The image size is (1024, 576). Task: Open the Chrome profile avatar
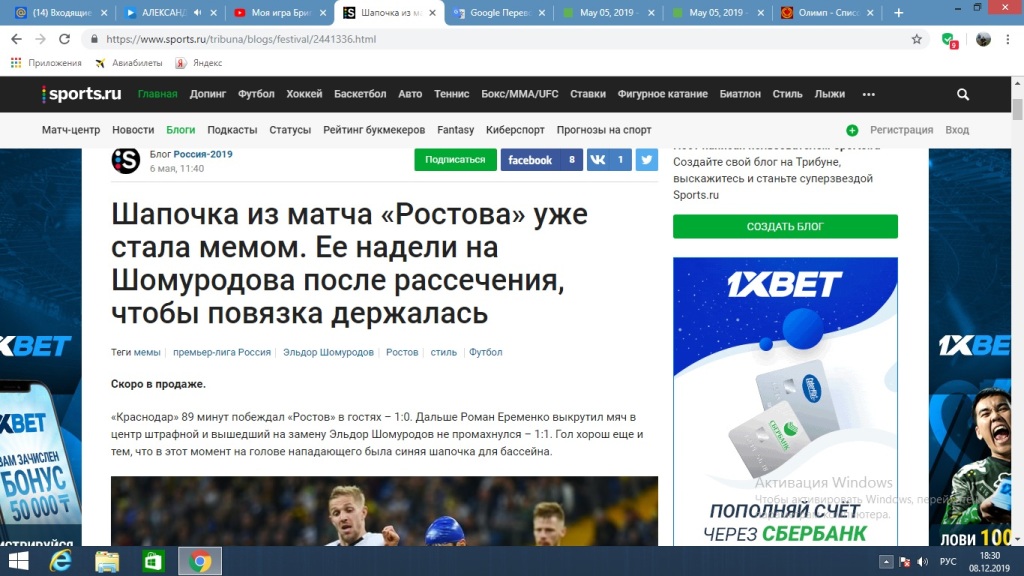click(983, 39)
